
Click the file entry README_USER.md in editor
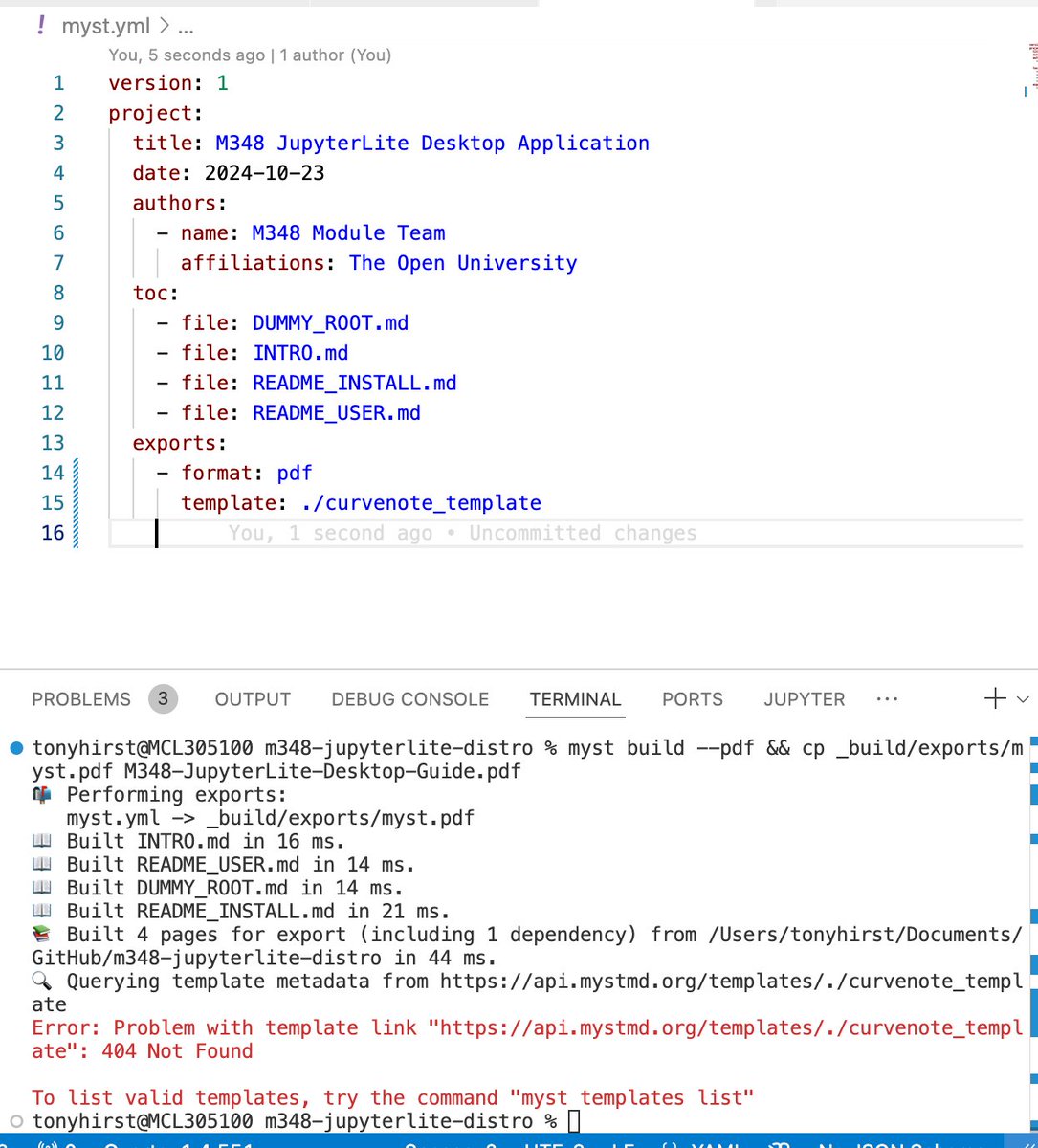pyautogui.click(x=337, y=413)
